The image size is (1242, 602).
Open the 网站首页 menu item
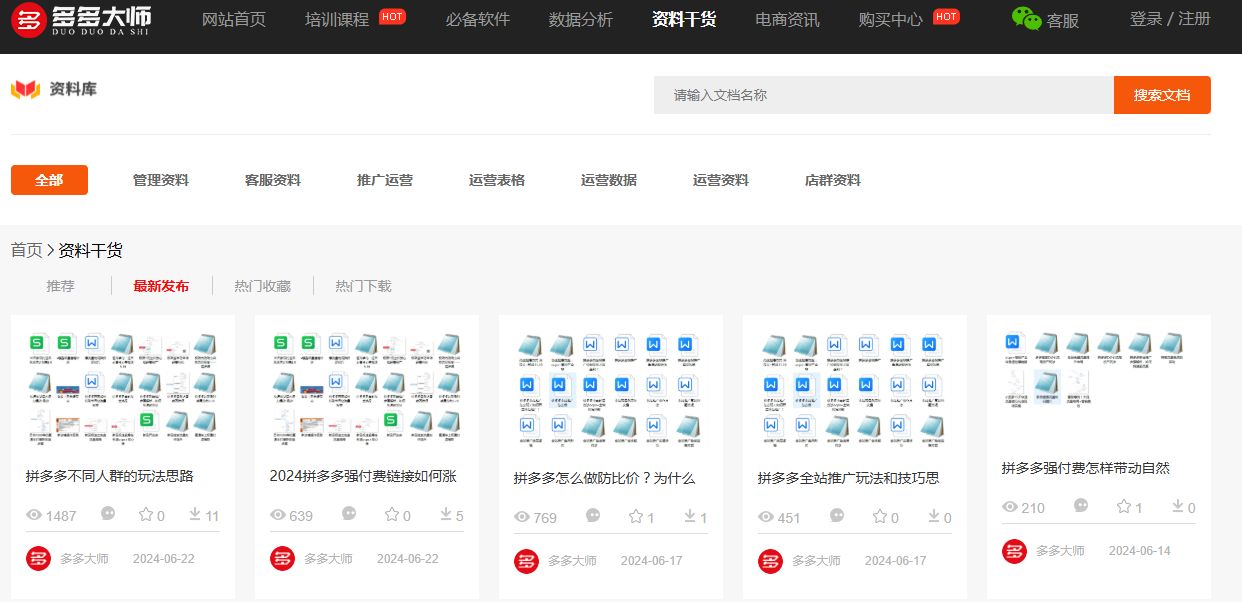234,19
